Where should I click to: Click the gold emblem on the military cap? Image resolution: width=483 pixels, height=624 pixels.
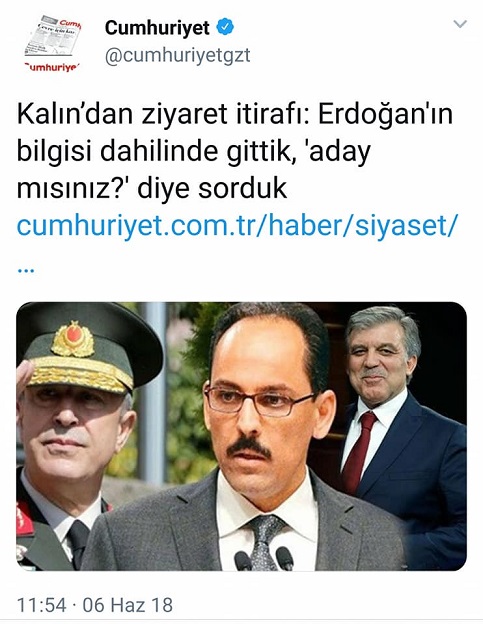tap(73, 339)
